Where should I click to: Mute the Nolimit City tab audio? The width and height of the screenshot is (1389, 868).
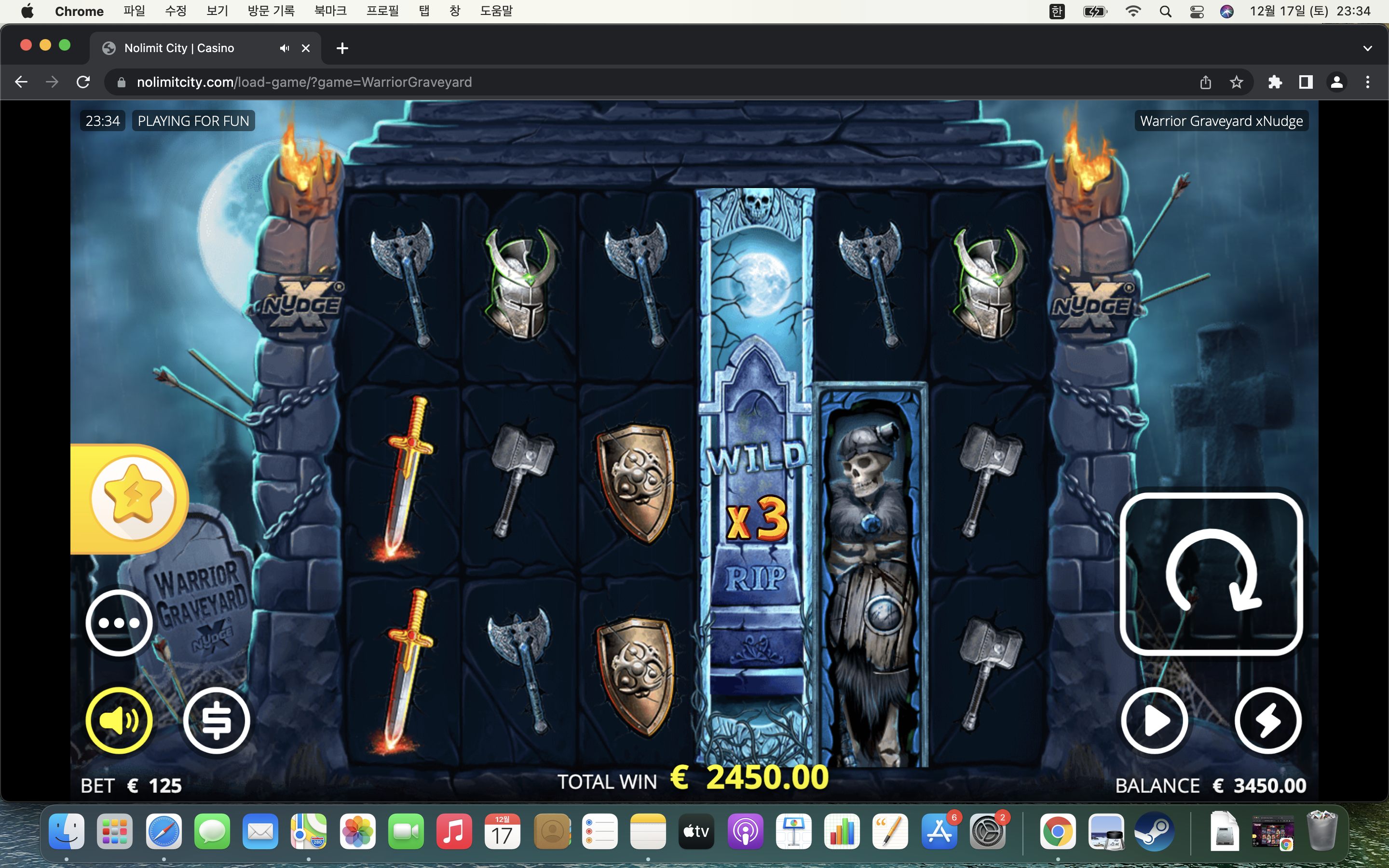pyautogui.click(x=284, y=48)
